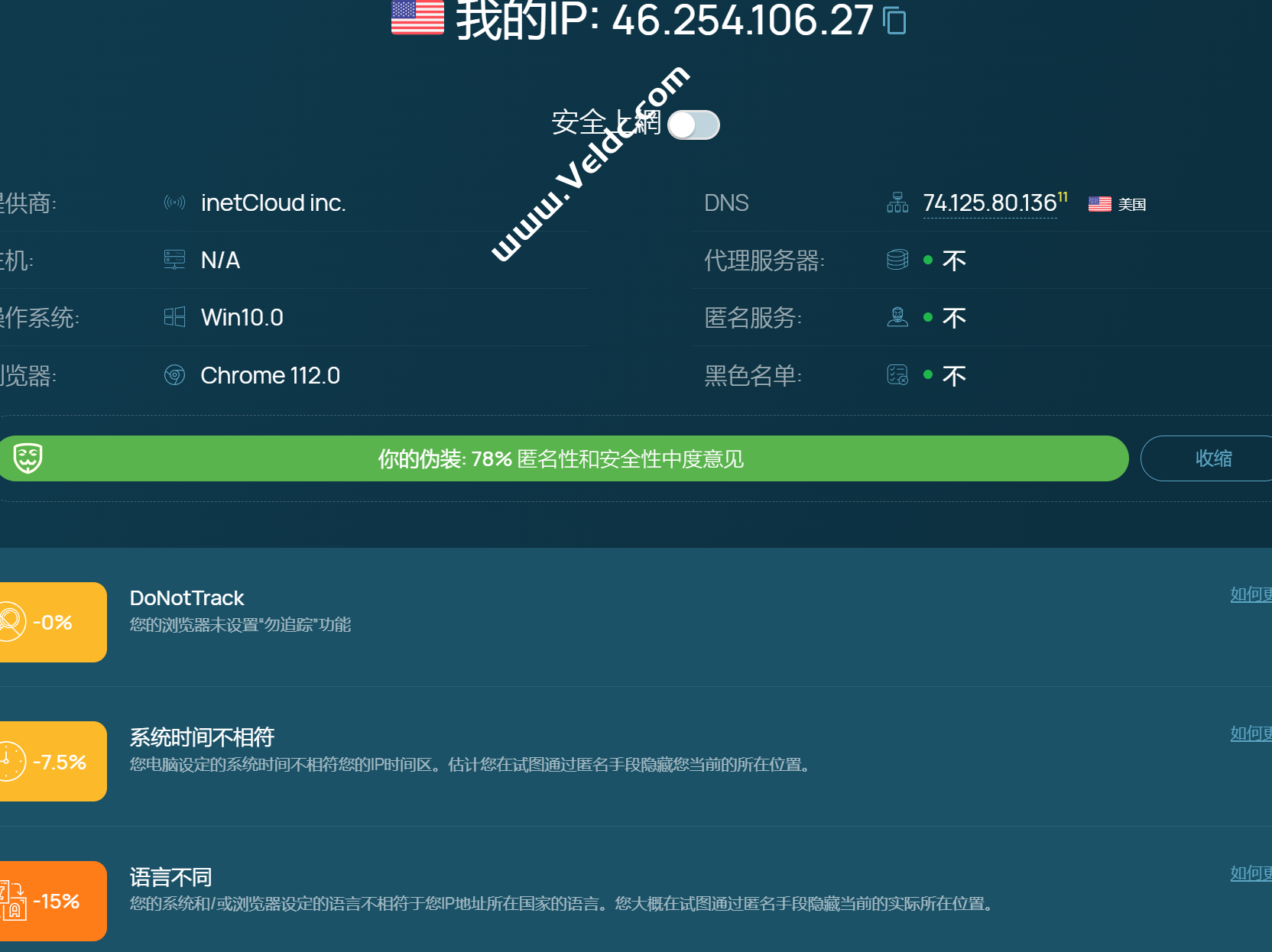Viewport: 1272px width, 952px height.
Task: Select the inetCloud inc. provider text
Action: click(x=273, y=202)
